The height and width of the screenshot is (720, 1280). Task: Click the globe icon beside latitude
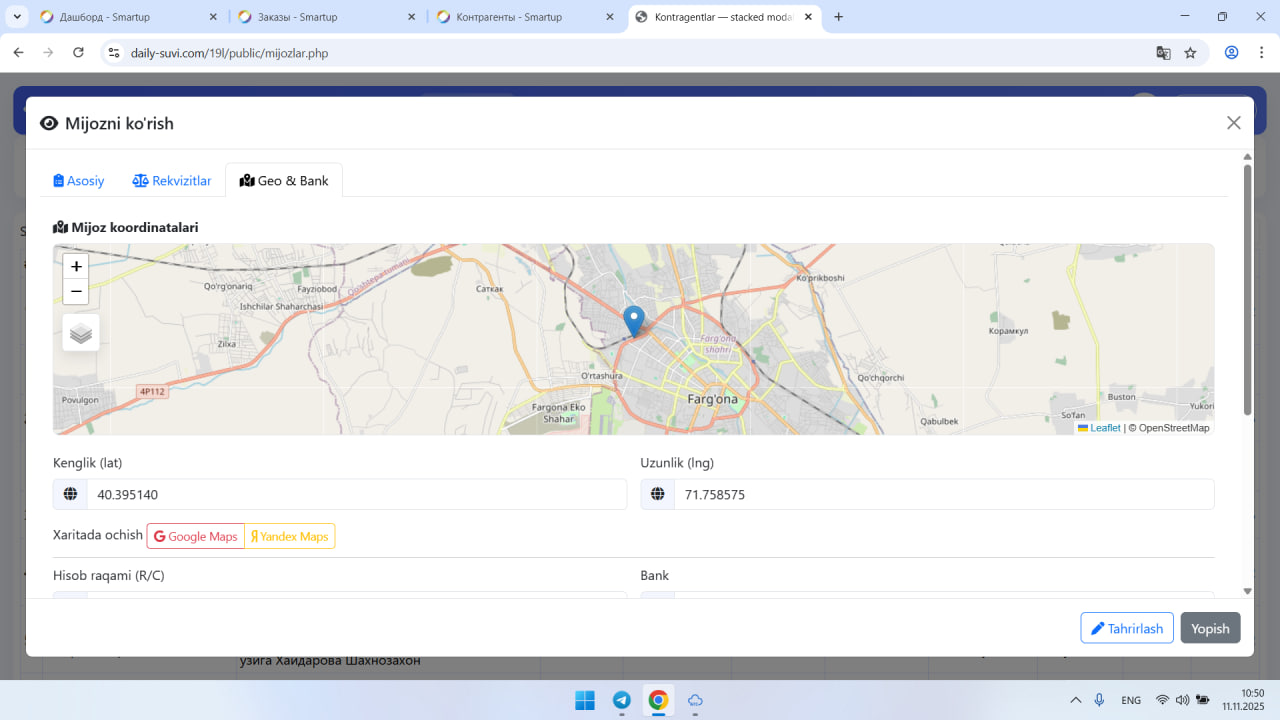70,495
